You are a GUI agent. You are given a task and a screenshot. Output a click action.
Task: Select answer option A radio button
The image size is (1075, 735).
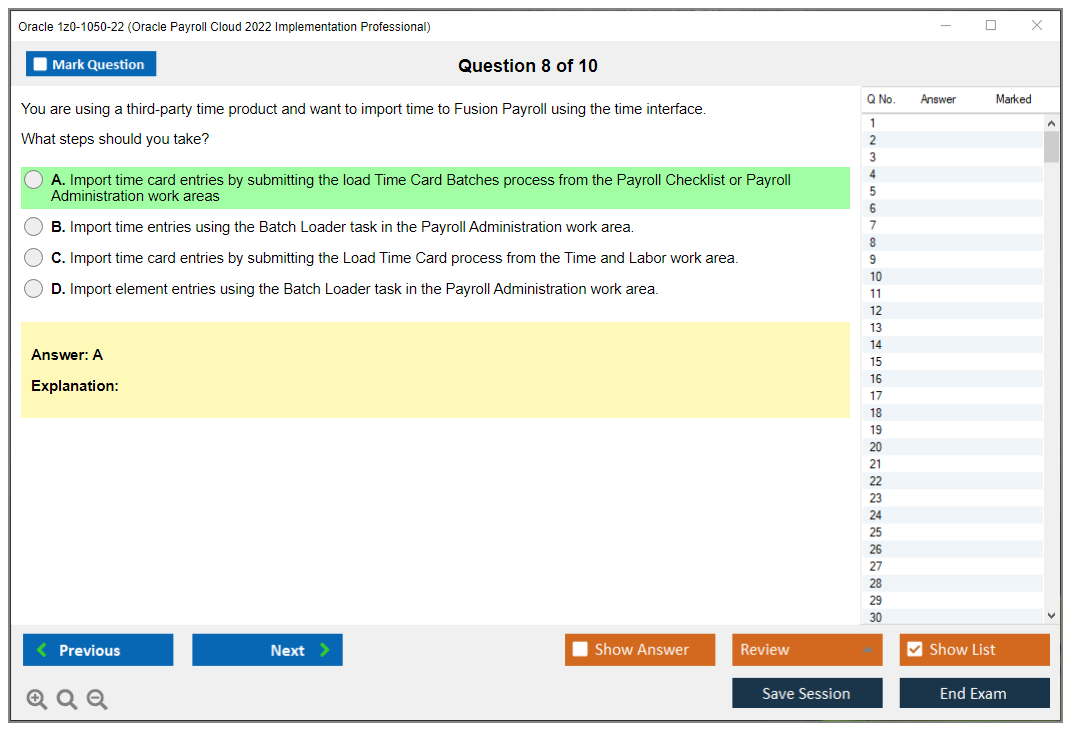tap(33, 179)
